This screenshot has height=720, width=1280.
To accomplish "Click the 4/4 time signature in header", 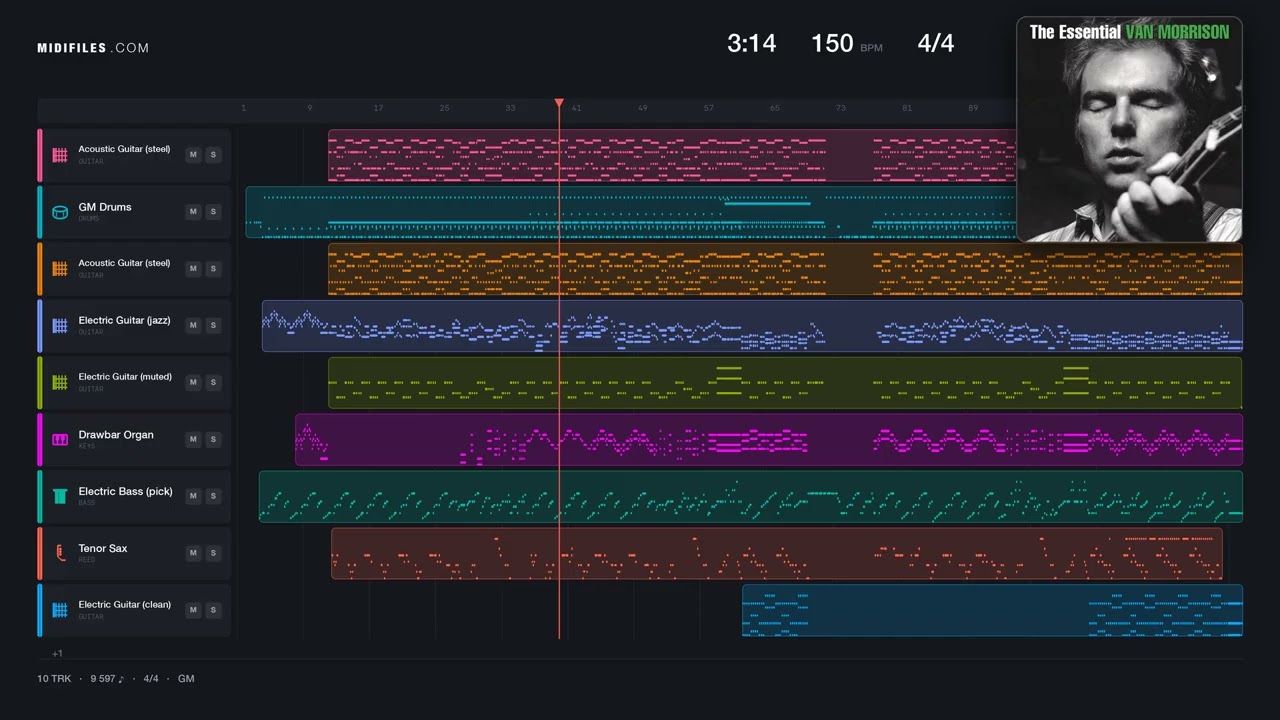I will (x=936, y=43).
